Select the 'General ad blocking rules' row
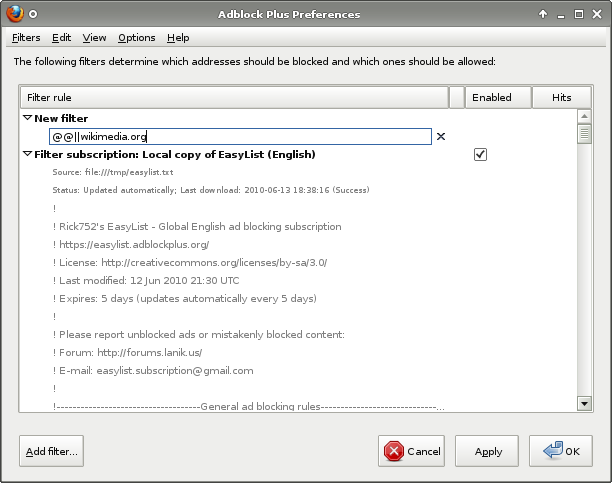This screenshot has width=612, height=483. tap(299, 406)
